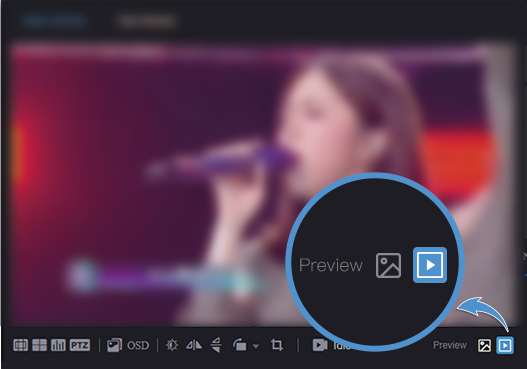This screenshot has width=527, height=369.
Task: Open the brightness image adjustment icon
Action: coord(172,345)
